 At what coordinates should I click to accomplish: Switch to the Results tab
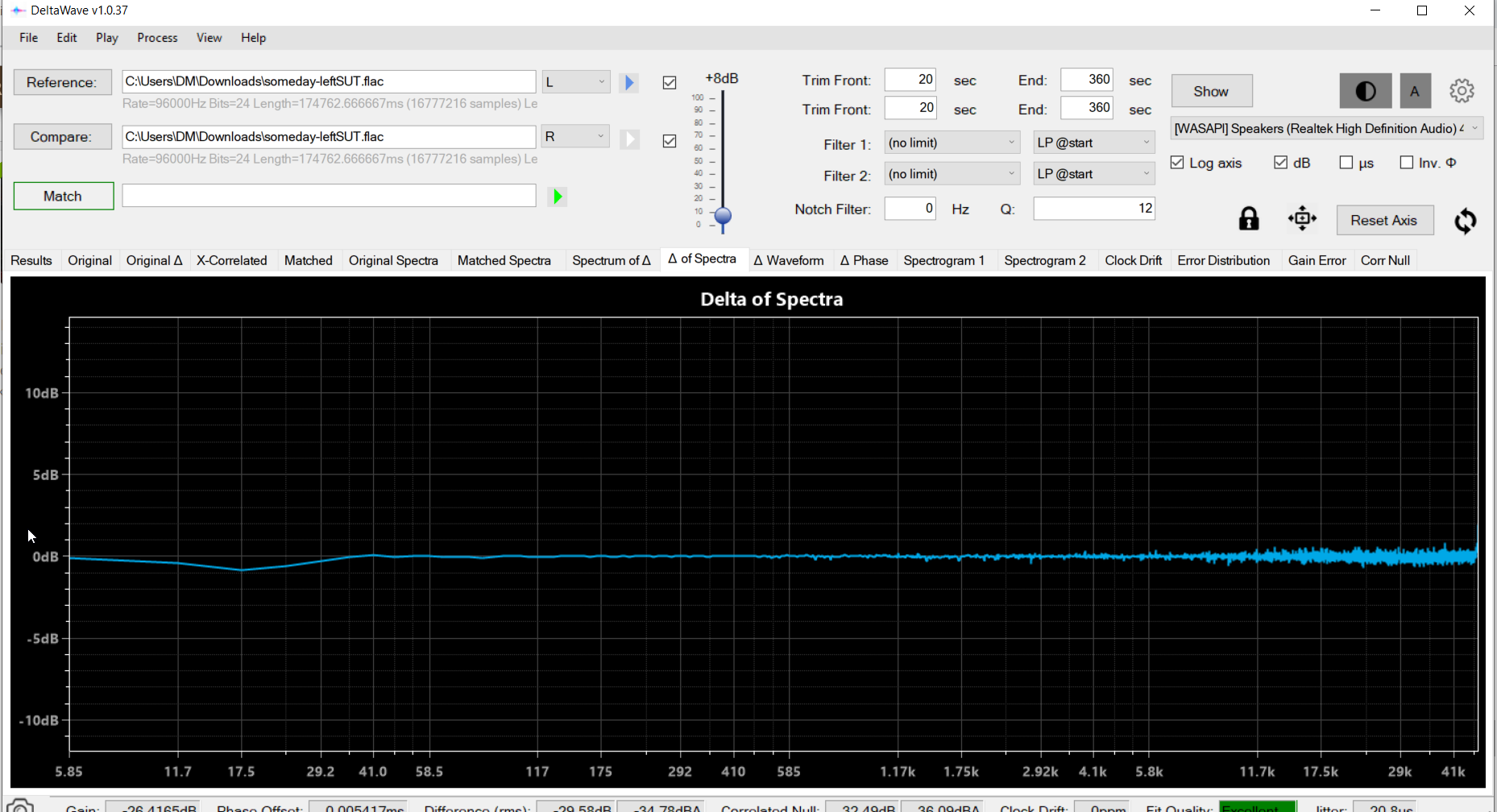point(31,260)
